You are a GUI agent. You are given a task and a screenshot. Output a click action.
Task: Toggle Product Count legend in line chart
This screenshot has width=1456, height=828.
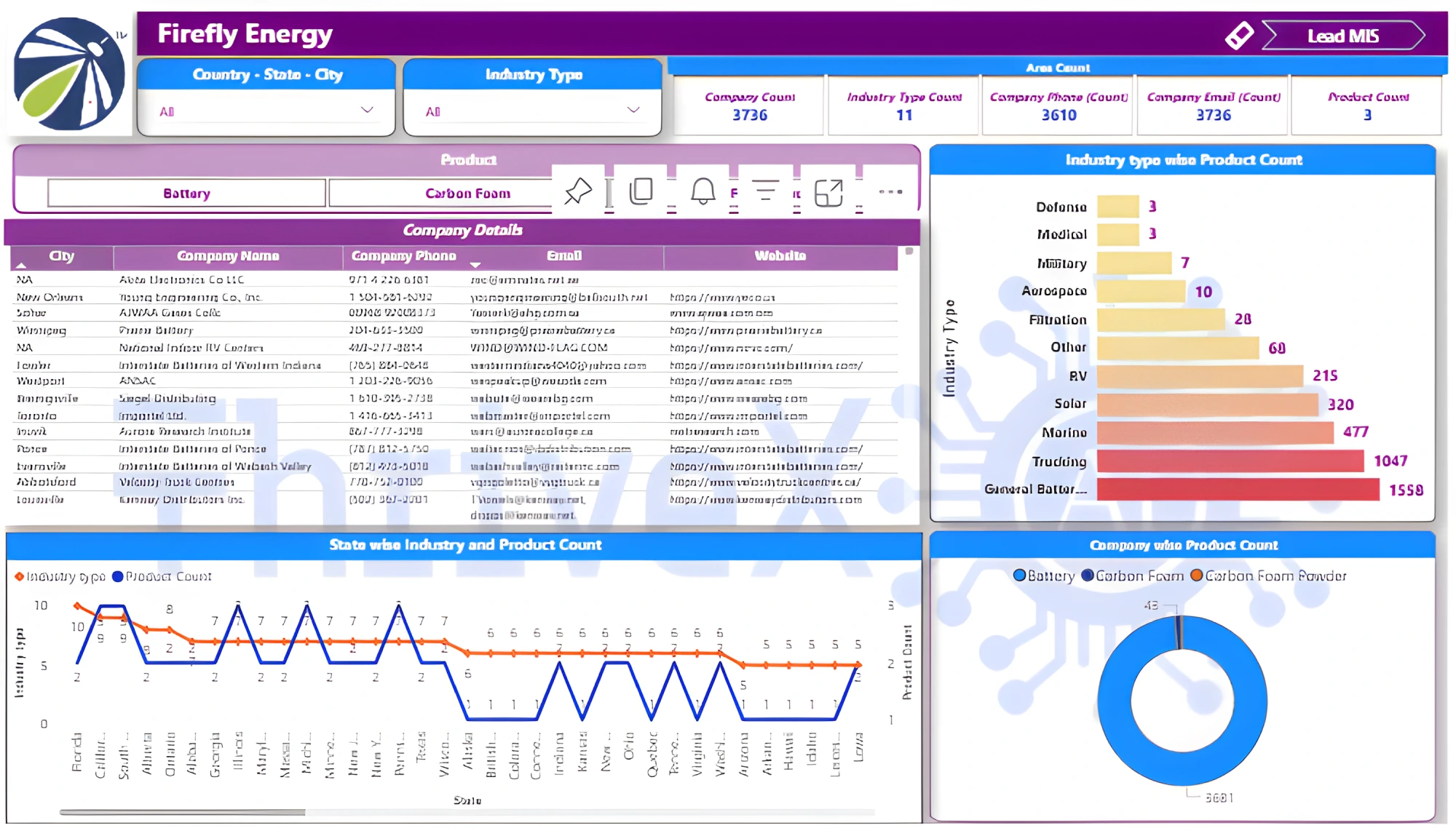[162, 576]
